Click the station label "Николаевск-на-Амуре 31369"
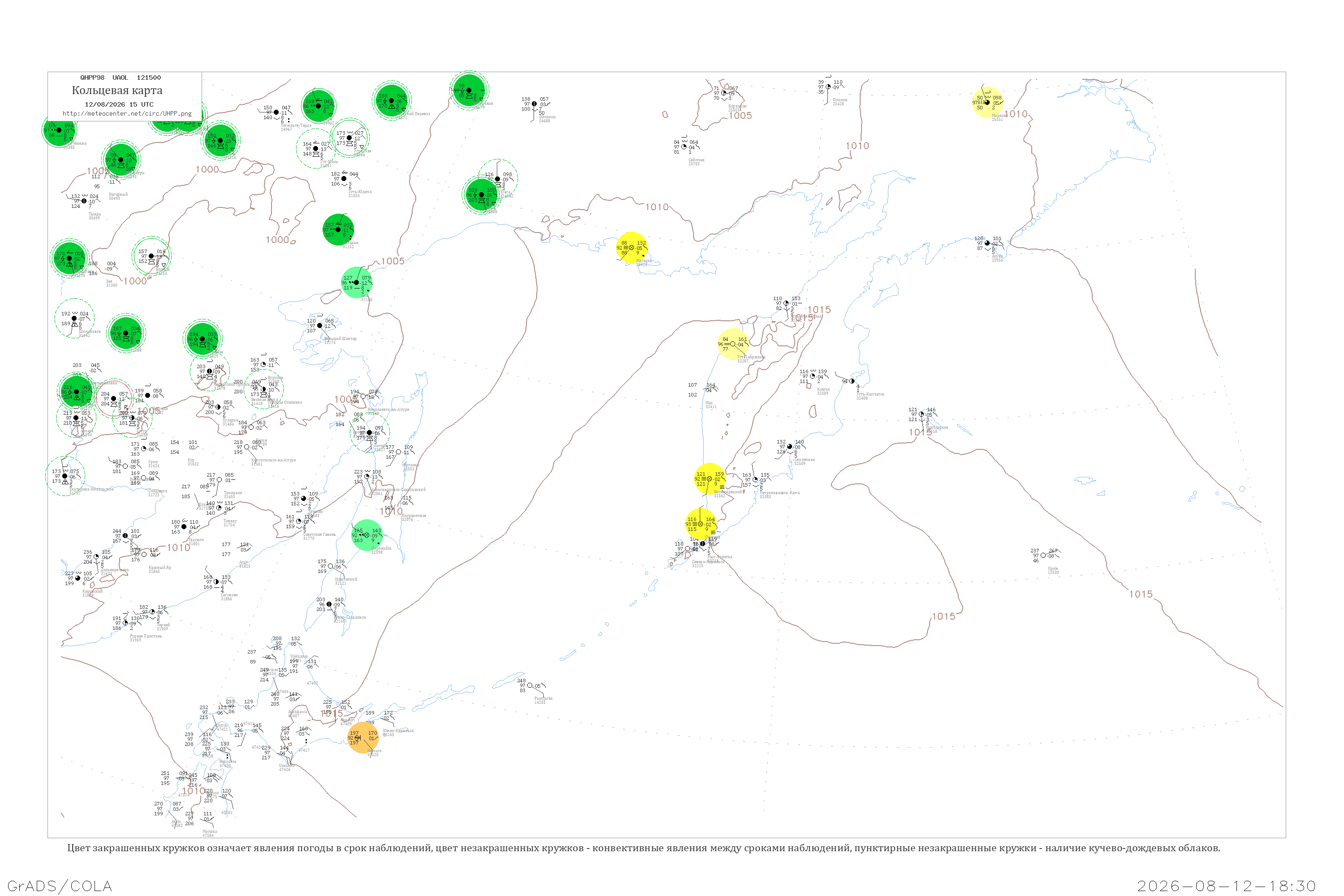Image resolution: width=1344 pixels, height=896 pixels. click(x=388, y=411)
